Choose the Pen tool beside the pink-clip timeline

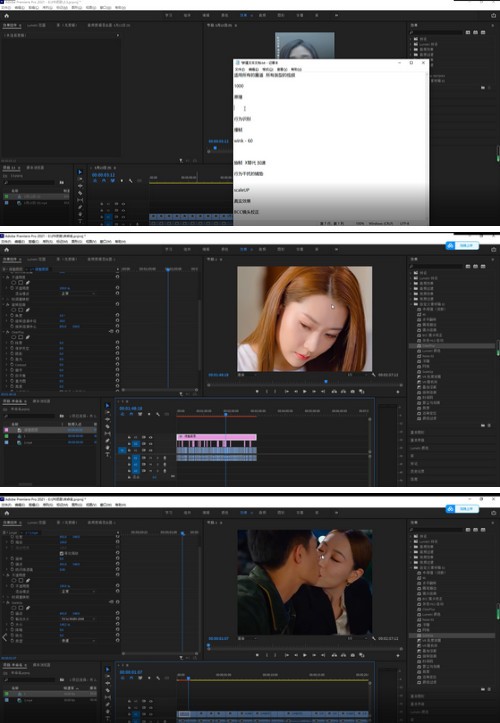pyautogui.click(x=107, y=441)
